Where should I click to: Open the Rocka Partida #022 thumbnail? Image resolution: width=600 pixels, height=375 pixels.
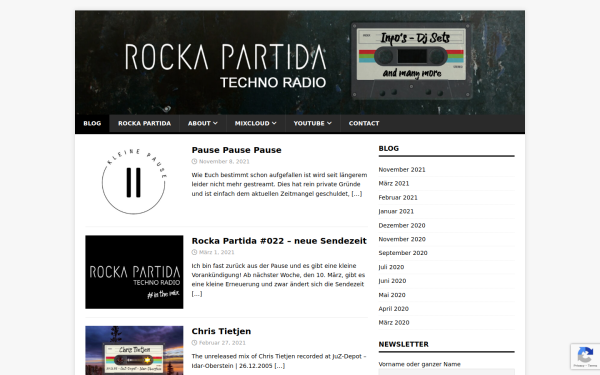tap(134, 272)
